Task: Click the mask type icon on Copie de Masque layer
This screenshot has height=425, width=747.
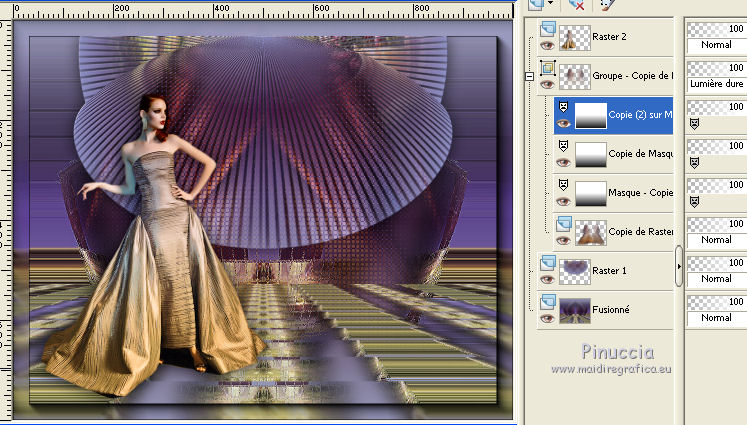Action: pyautogui.click(x=563, y=146)
